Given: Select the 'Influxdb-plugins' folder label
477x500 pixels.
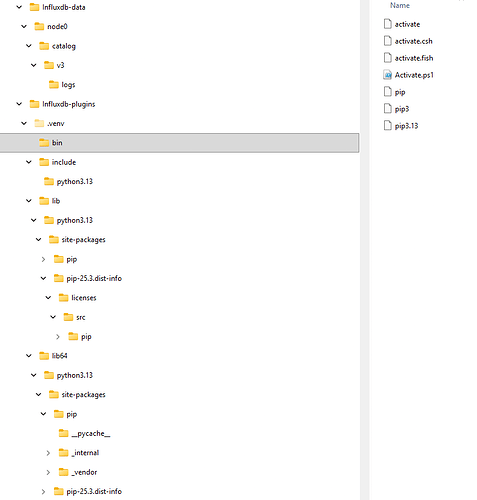Looking at the screenshot, I should (69, 104).
